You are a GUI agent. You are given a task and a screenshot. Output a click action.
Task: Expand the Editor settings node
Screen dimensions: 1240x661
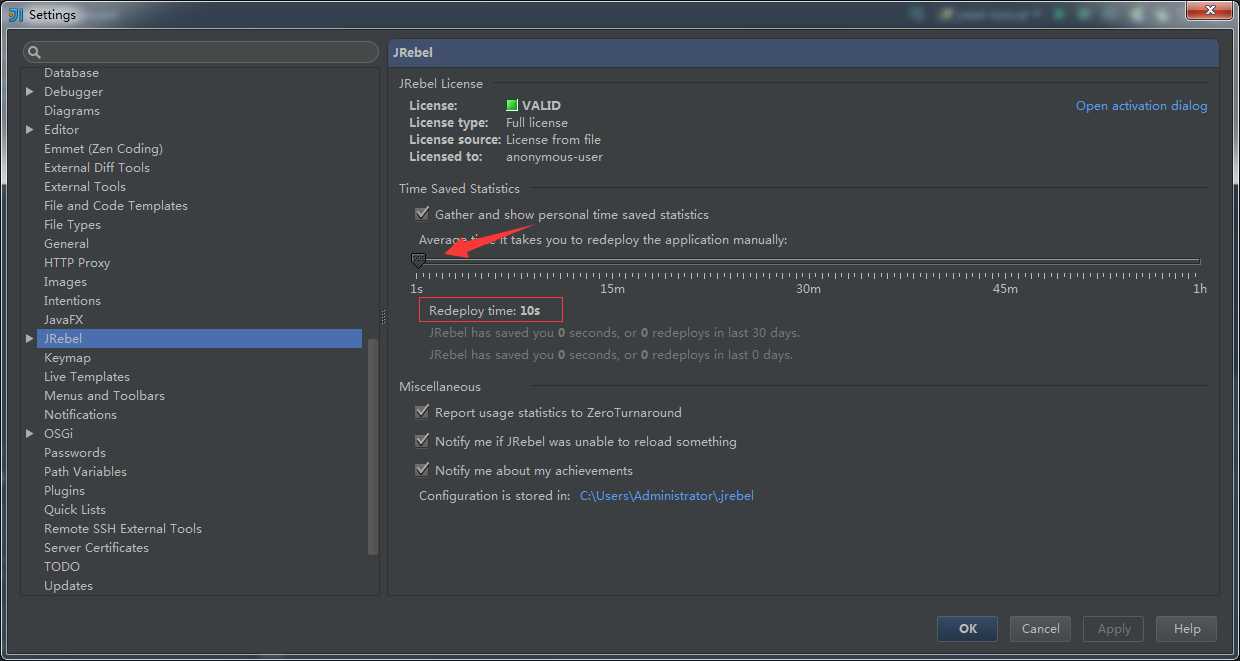coord(30,129)
